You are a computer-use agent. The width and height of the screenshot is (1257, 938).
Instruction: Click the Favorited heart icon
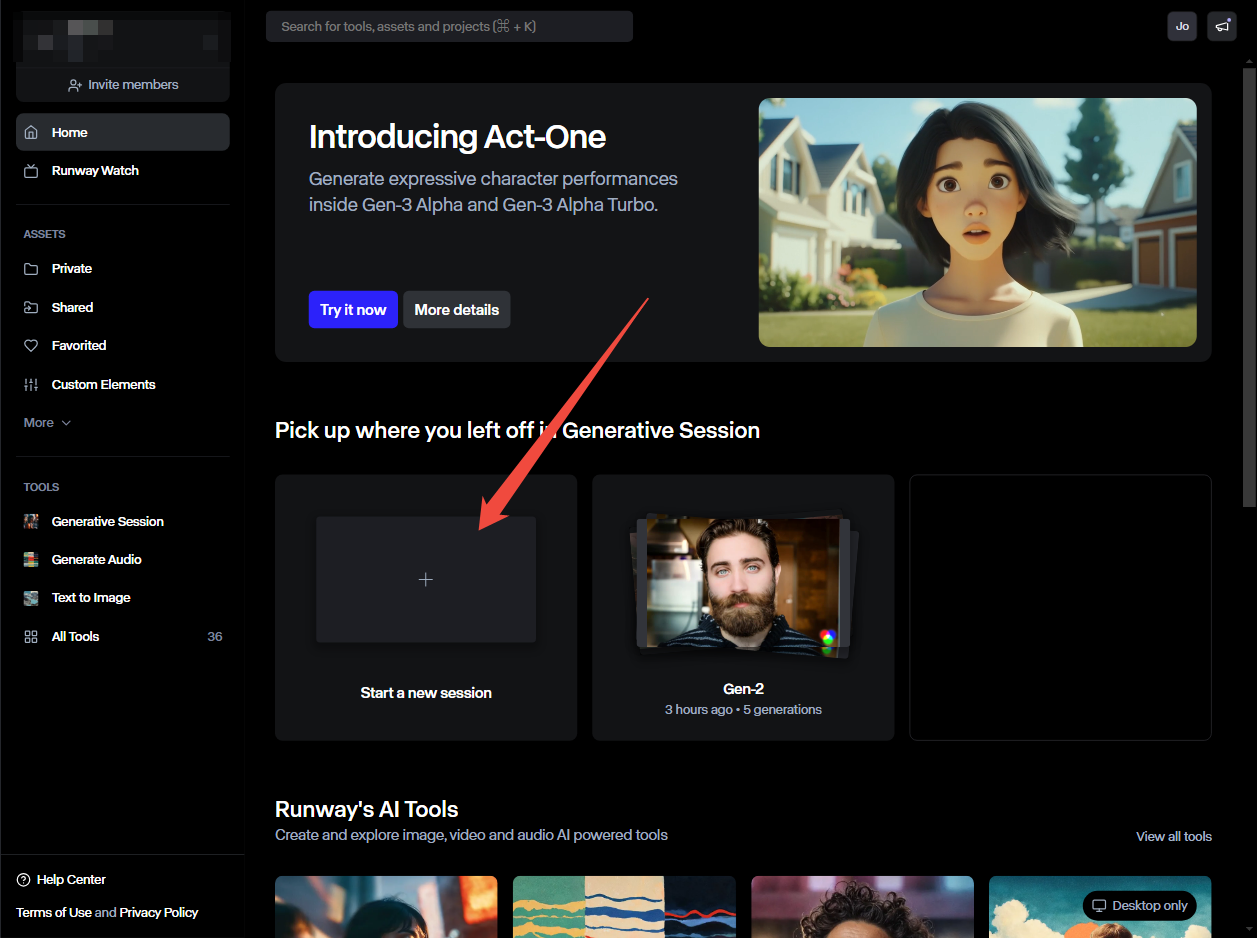click(x=31, y=346)
